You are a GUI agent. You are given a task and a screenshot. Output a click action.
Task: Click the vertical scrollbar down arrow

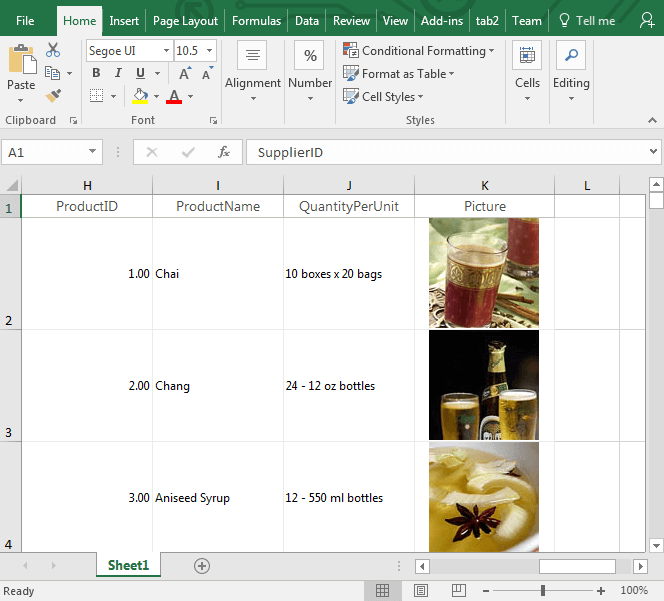click(x=656, y=546)
